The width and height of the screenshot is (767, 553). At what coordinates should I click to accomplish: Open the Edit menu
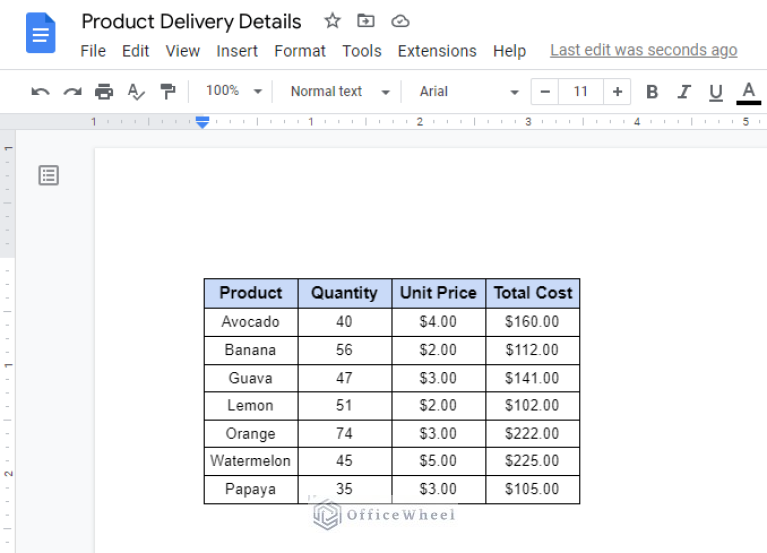[135, 51]
